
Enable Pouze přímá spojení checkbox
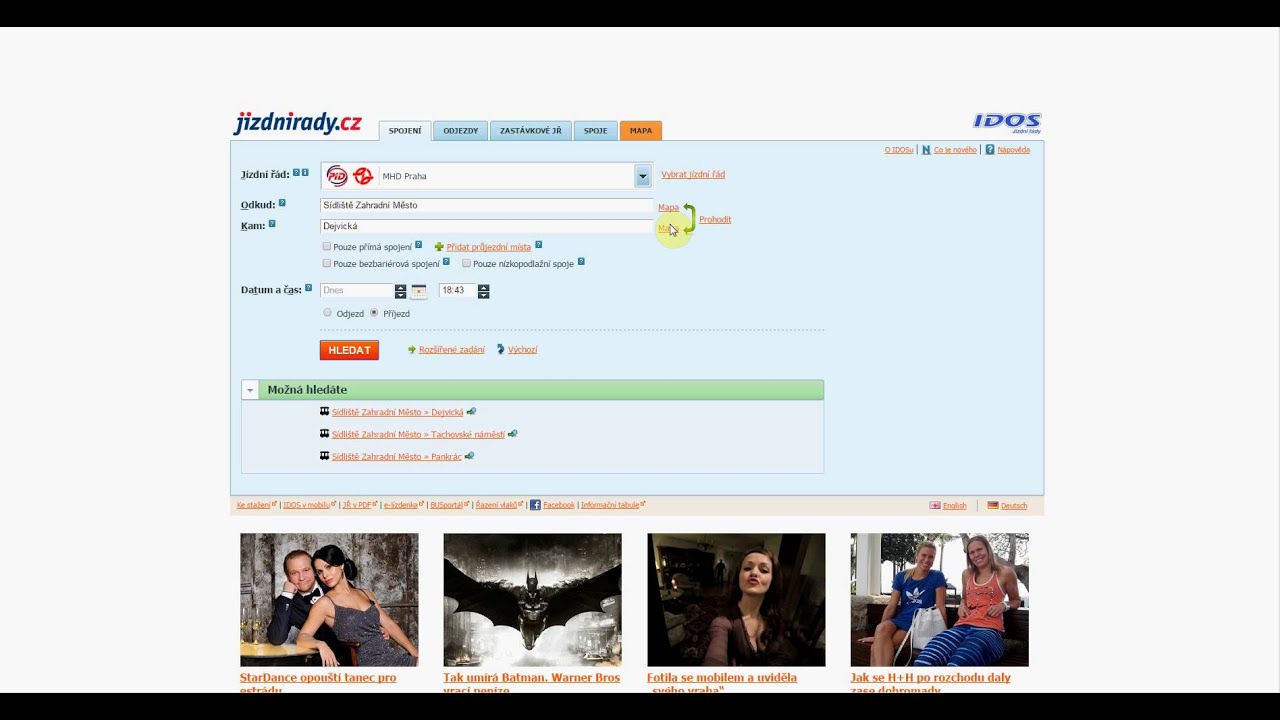(327, 246)
